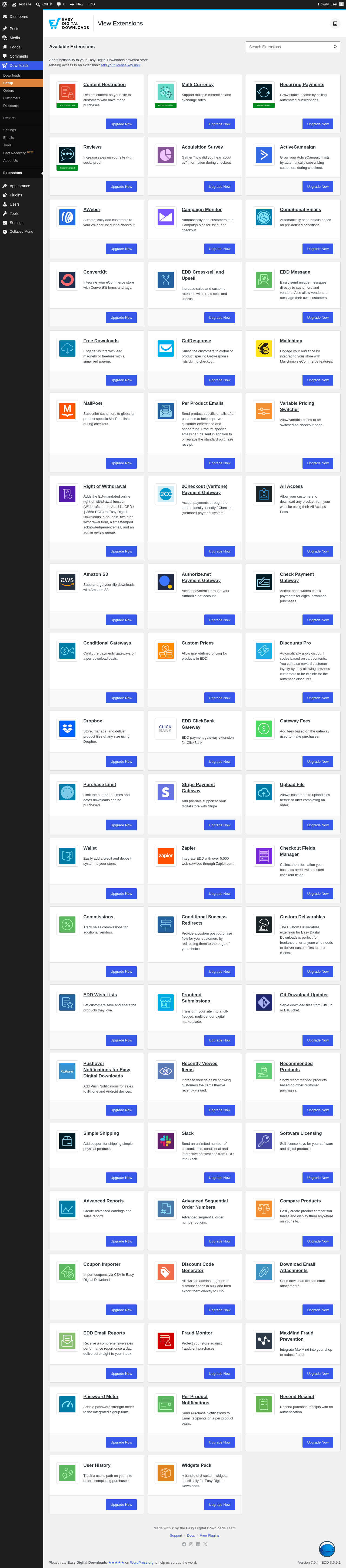Click the Pushover extension icon

click(x=68, y=1071)
